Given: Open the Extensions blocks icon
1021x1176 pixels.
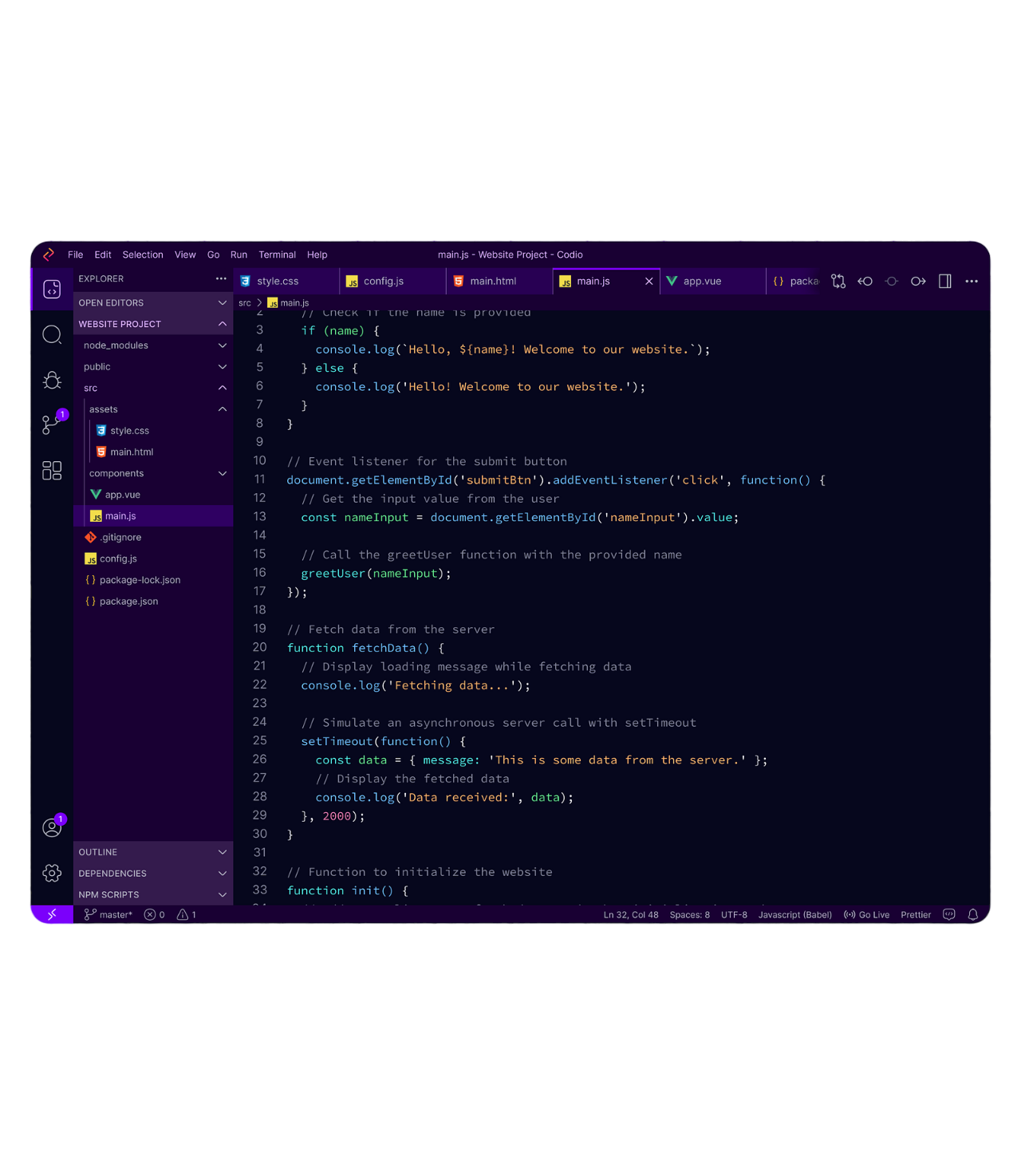Looking at the screenshot, I should 52,471.
